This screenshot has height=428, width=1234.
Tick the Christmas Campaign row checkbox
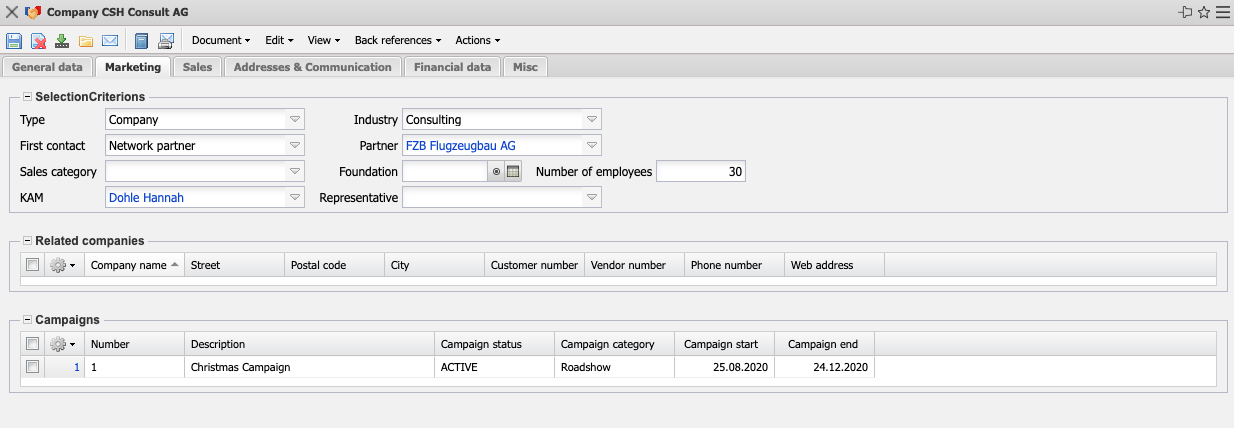pos(33,367)
